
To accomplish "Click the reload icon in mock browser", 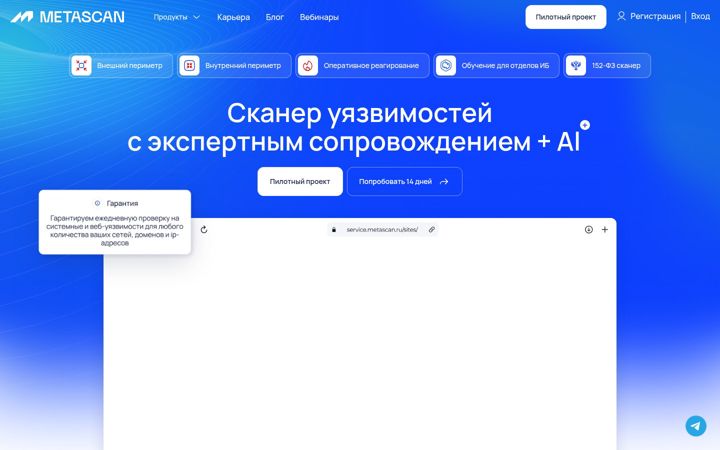I will [x=204, y=230].
